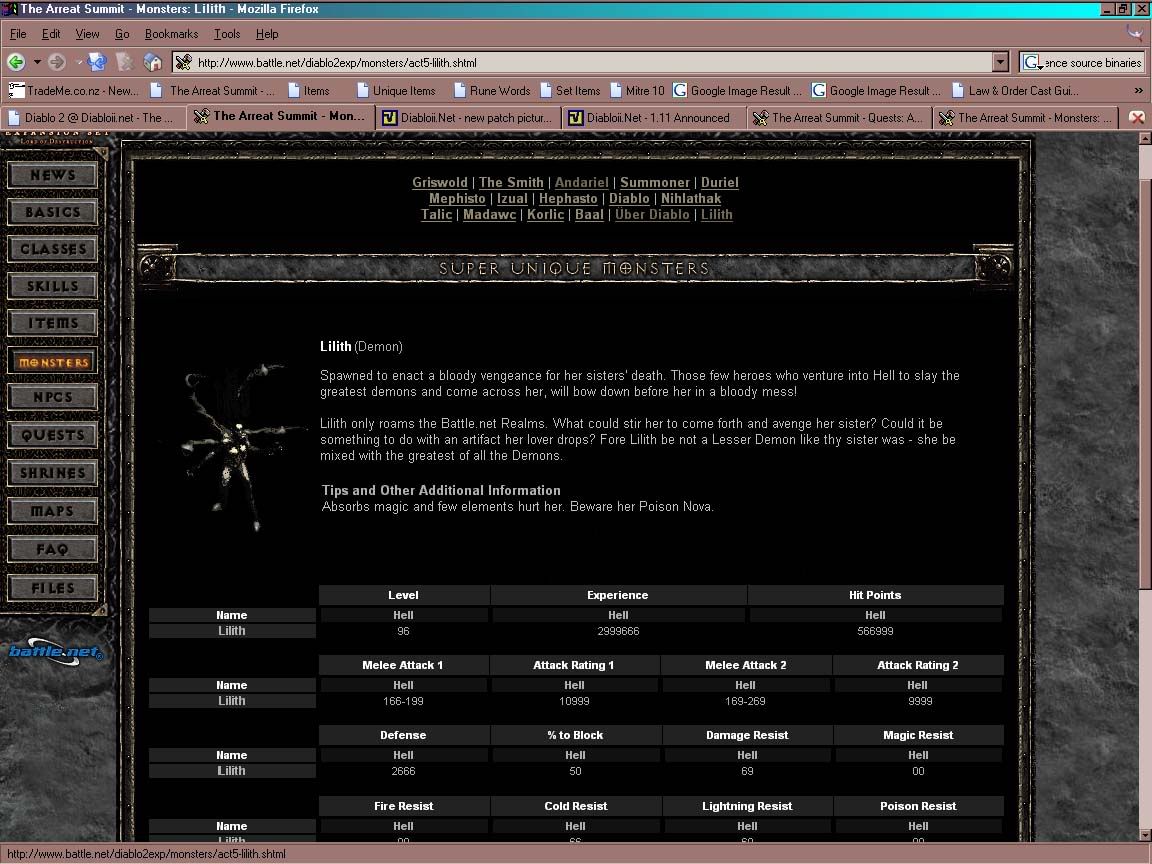Viewport: 1152px width, 864px height.
Task: Click the Google search box text field
Action: [1093, 62]
